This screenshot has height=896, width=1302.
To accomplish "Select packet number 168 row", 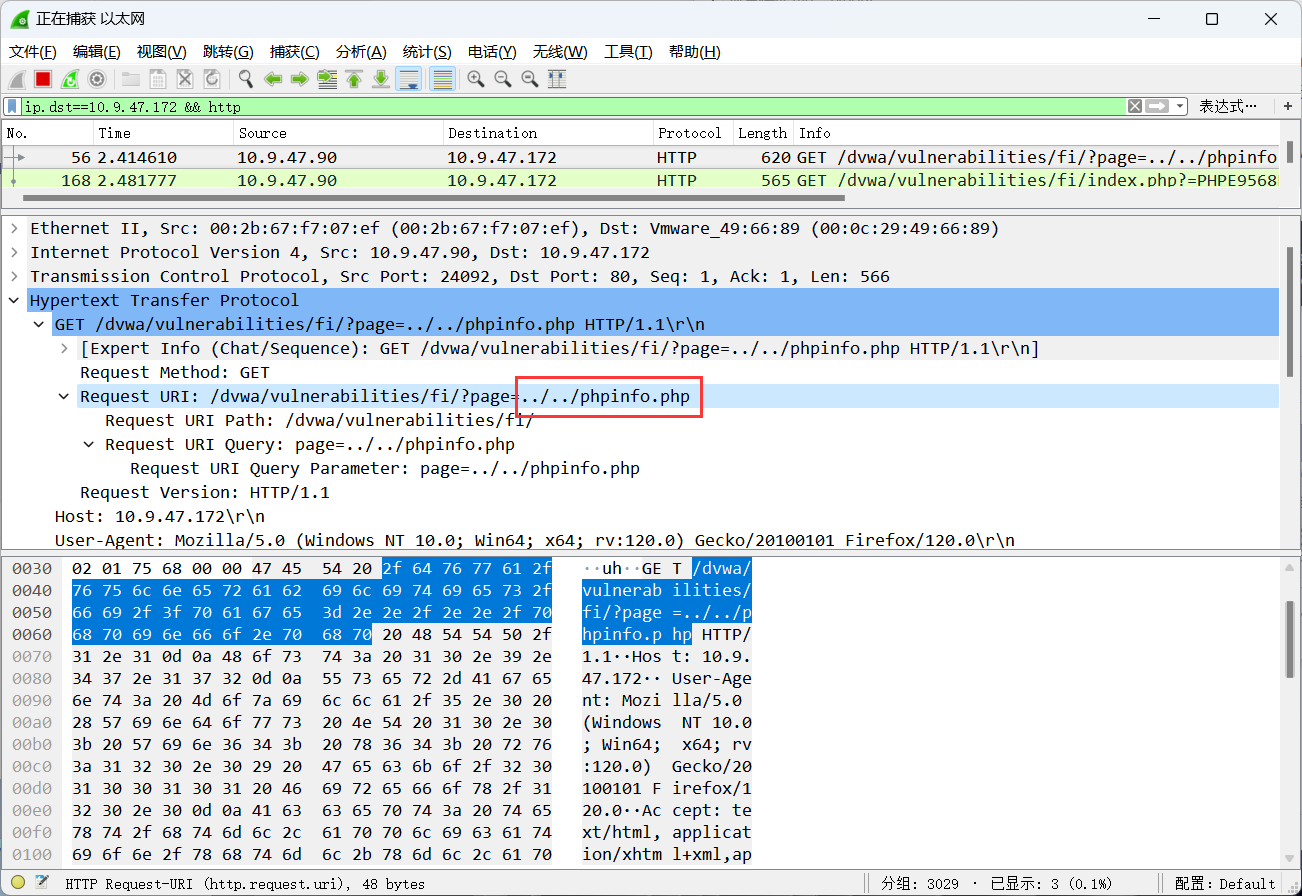I will (x=642, y=180).
